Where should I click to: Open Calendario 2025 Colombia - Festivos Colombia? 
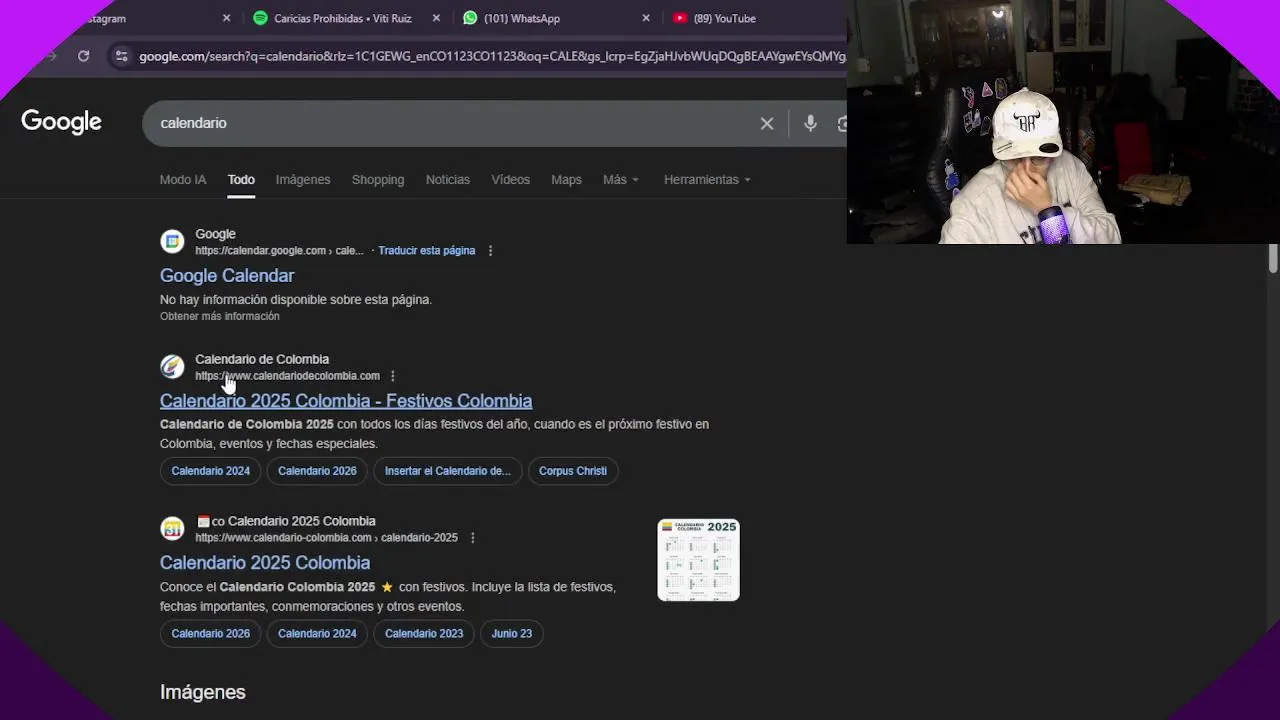click(346, 401)
